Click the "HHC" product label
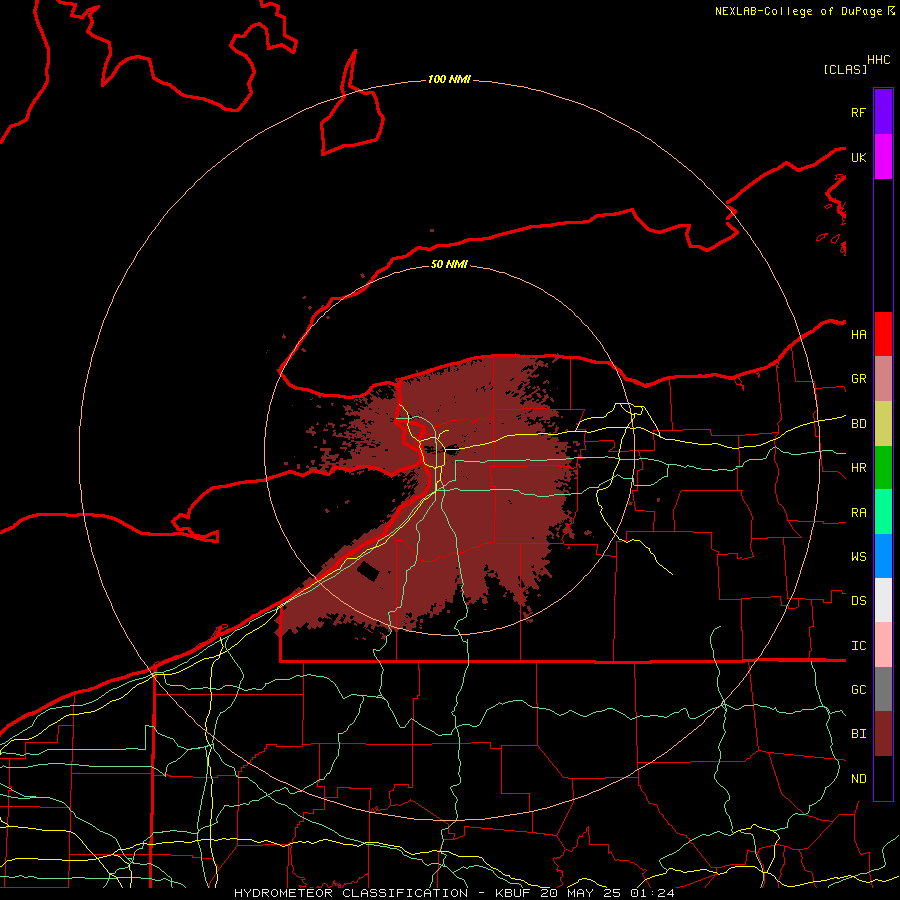Screen dimensions: 900x900 (x=878, y=60)
